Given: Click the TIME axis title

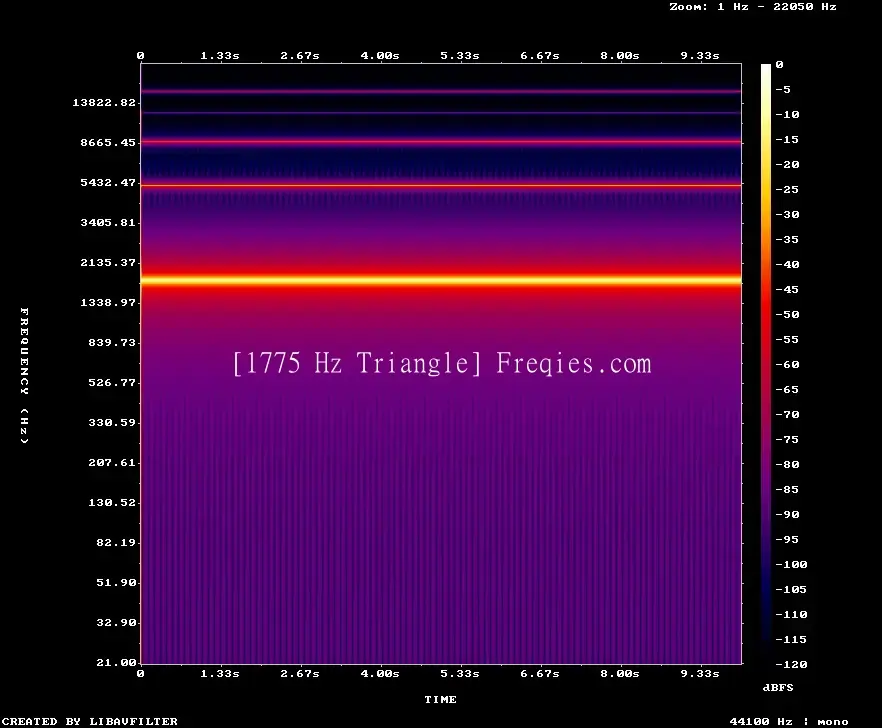Looking at the screenshot, I should [440, 699].
